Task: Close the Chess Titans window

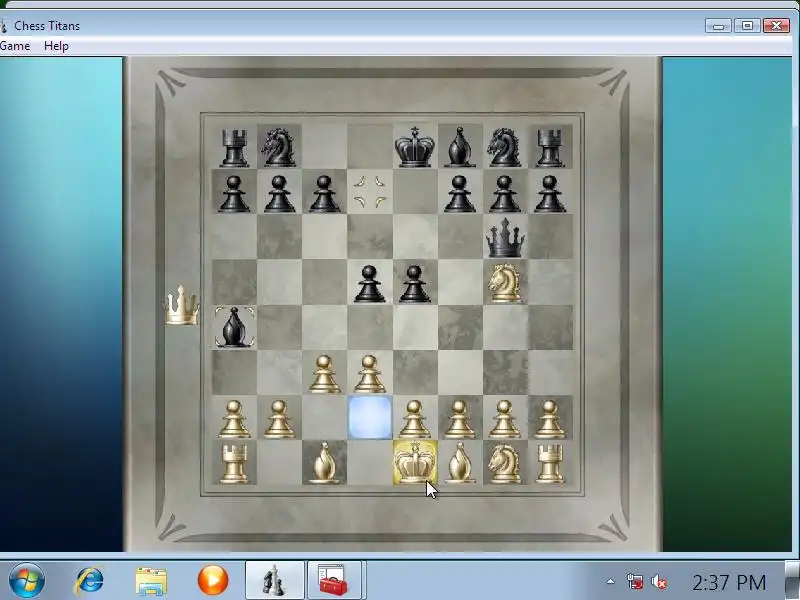Action: 776,26
